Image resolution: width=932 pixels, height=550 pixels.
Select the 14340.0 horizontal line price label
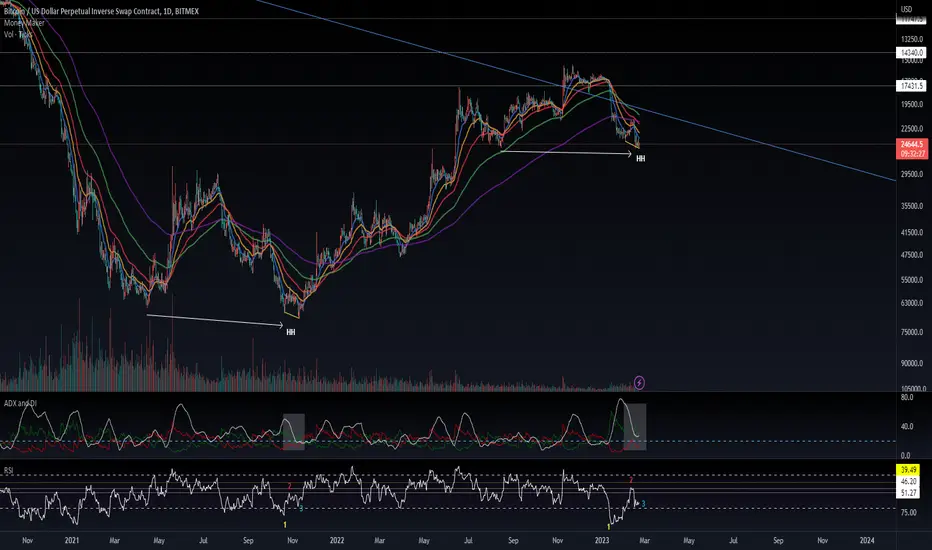[x=912, y=53]
